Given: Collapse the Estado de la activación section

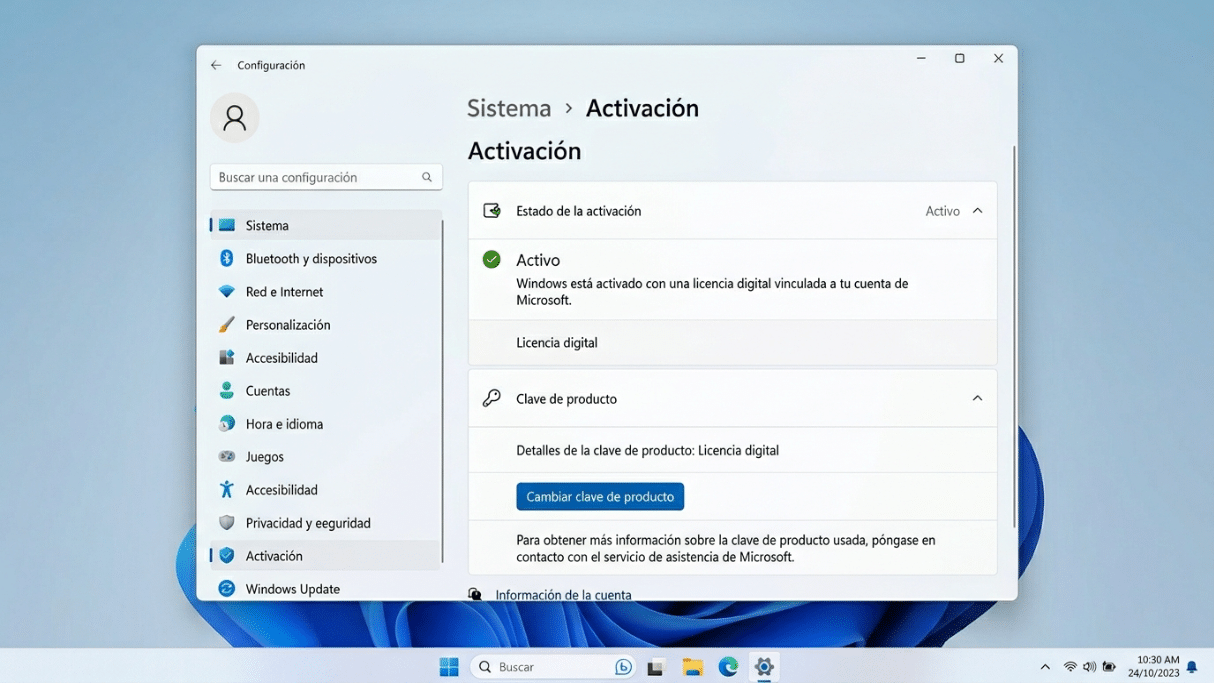Looking at the screenshot, I should 977,211.
